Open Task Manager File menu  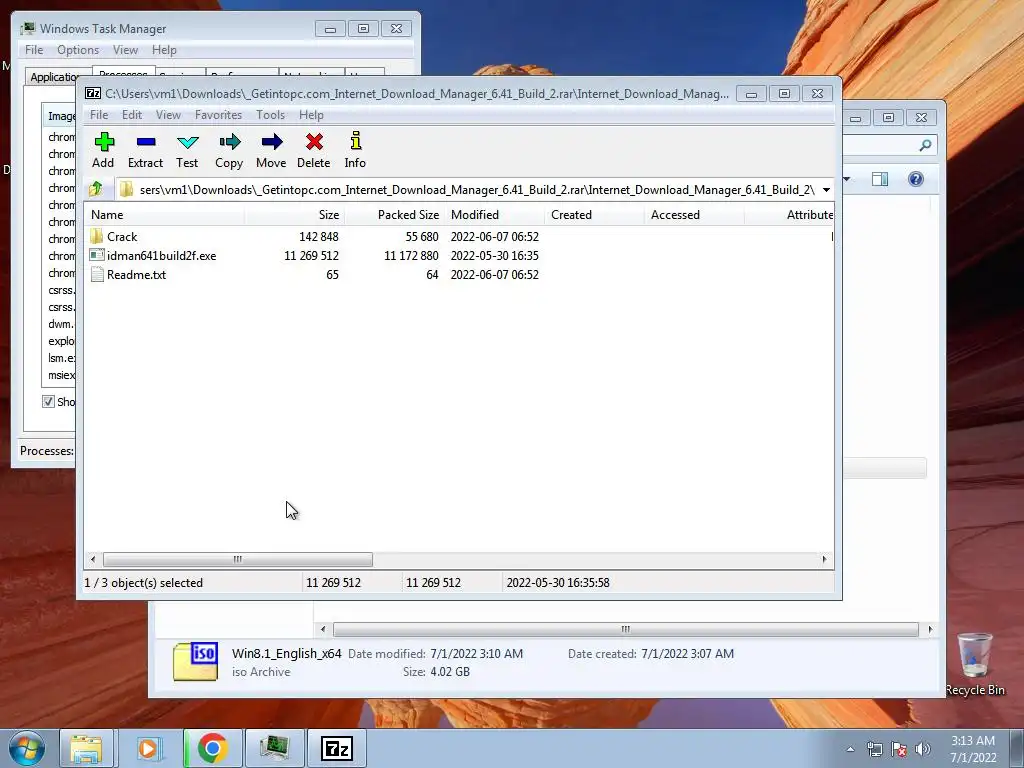pyautogui.click(x=34, y=50)
